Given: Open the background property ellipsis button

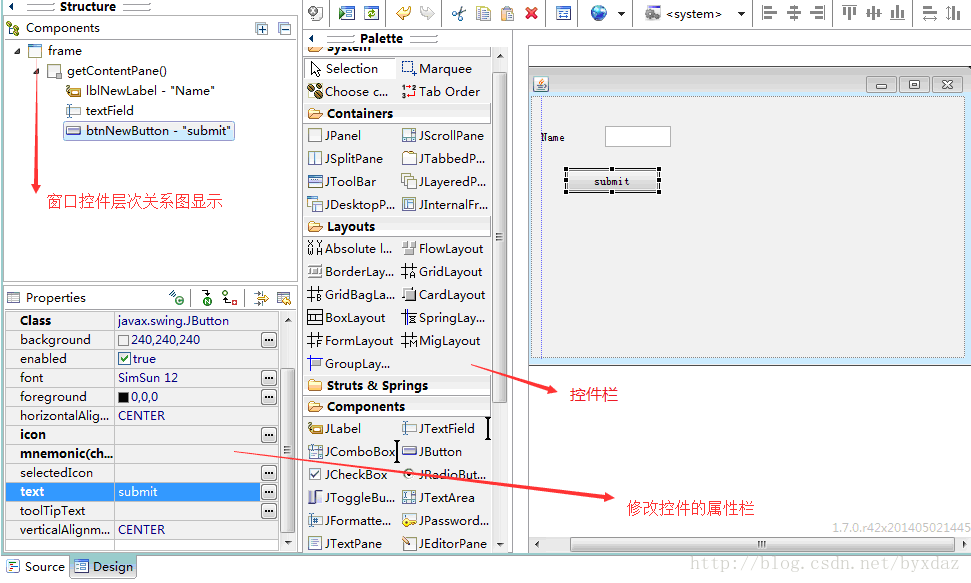Looking at the screenshot, I should tap(269, 340).
